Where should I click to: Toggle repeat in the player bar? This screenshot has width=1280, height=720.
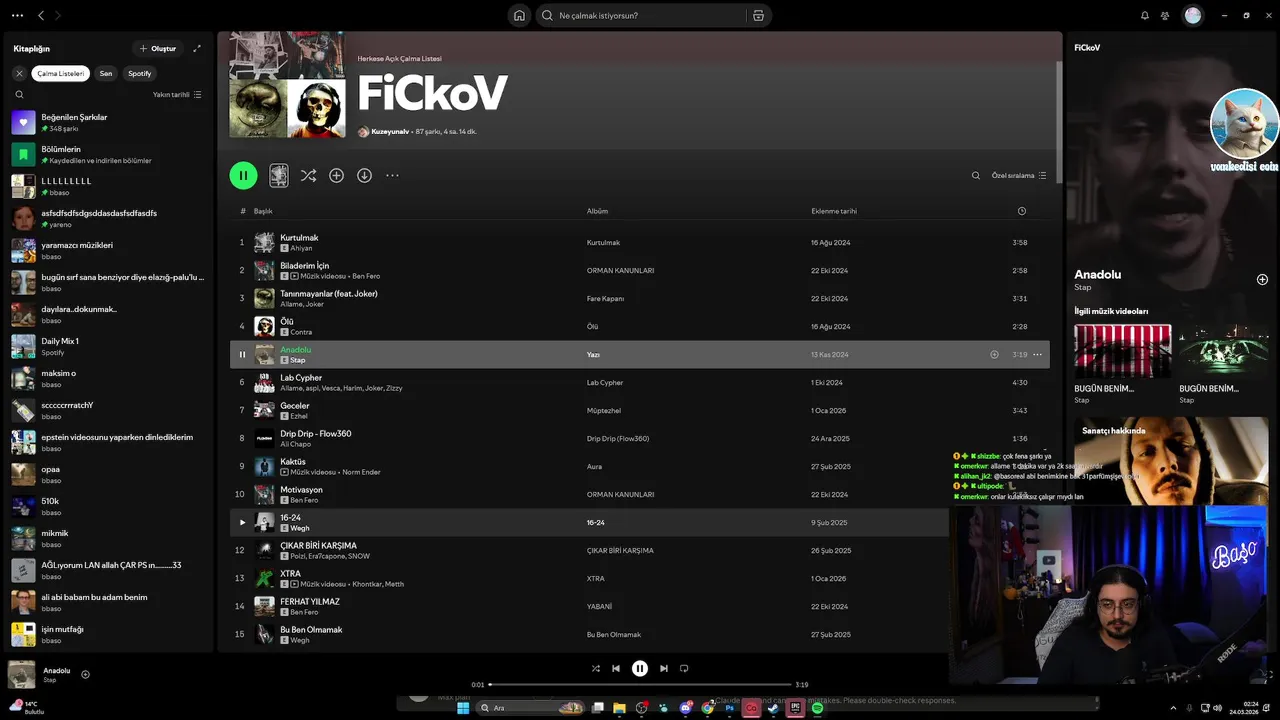(684, 669)
